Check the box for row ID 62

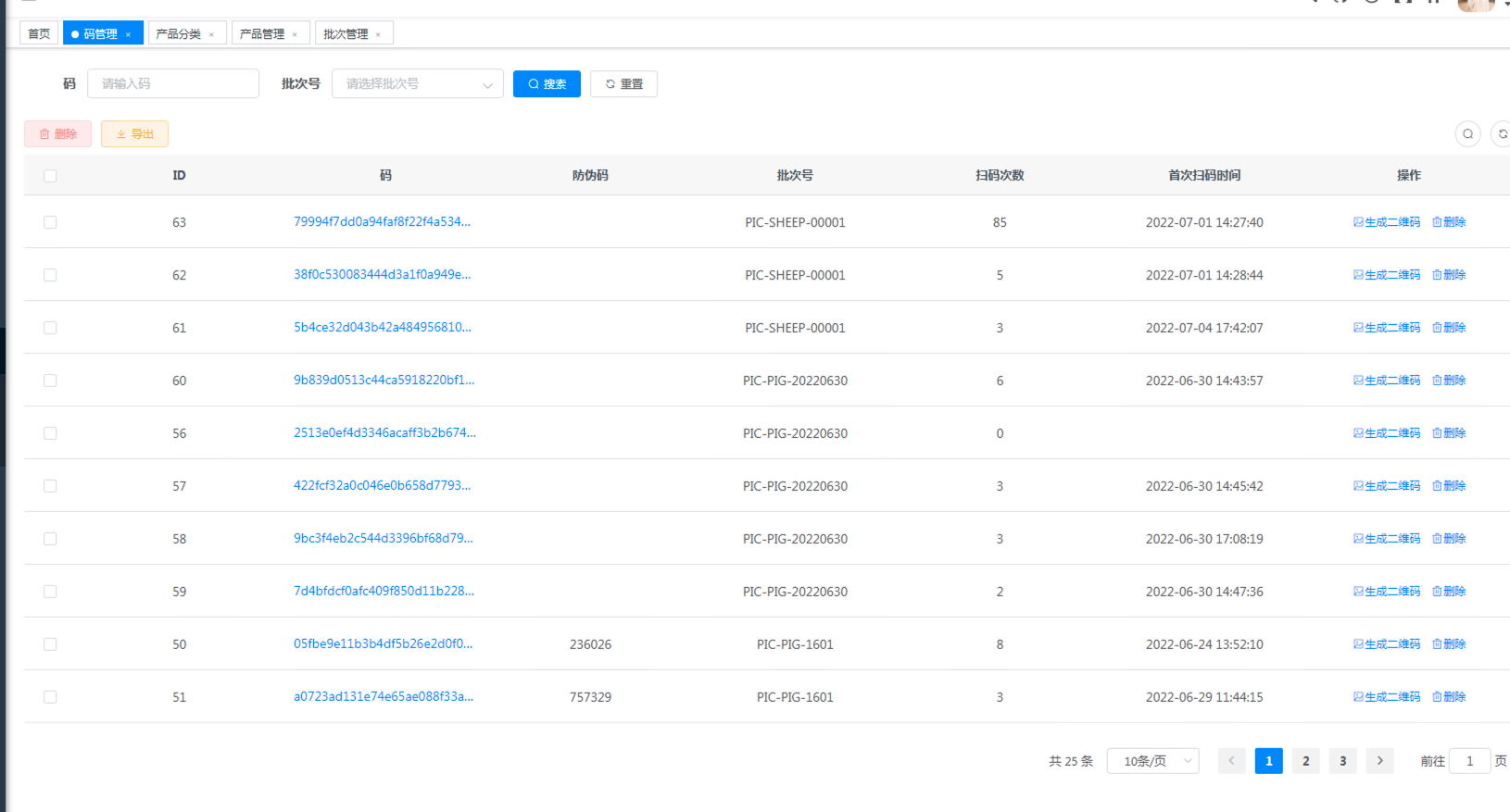[50, 275]
